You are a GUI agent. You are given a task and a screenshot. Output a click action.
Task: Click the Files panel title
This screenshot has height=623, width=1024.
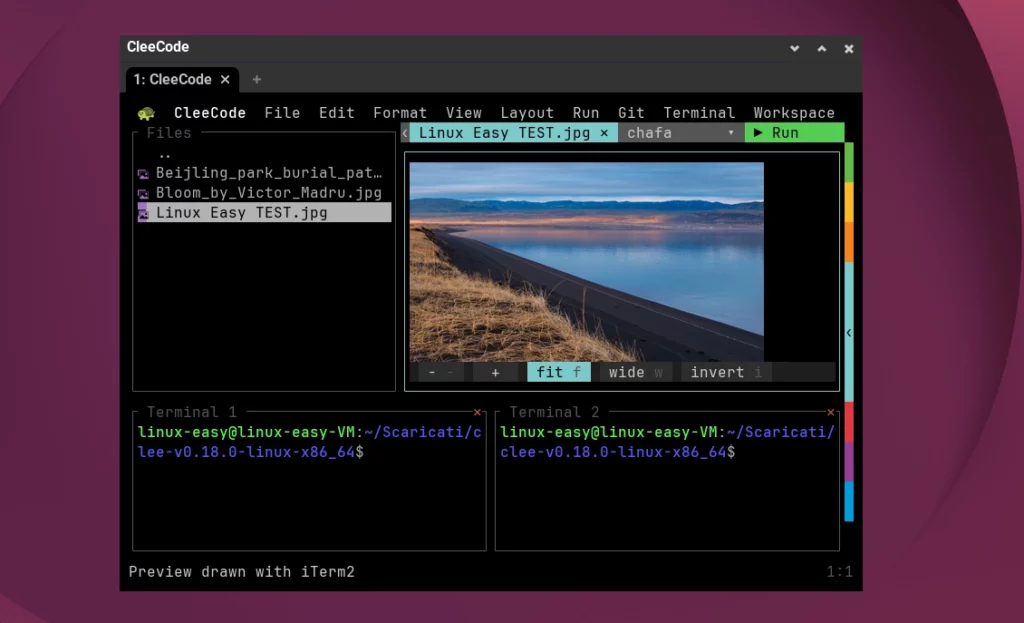(169, 133)
